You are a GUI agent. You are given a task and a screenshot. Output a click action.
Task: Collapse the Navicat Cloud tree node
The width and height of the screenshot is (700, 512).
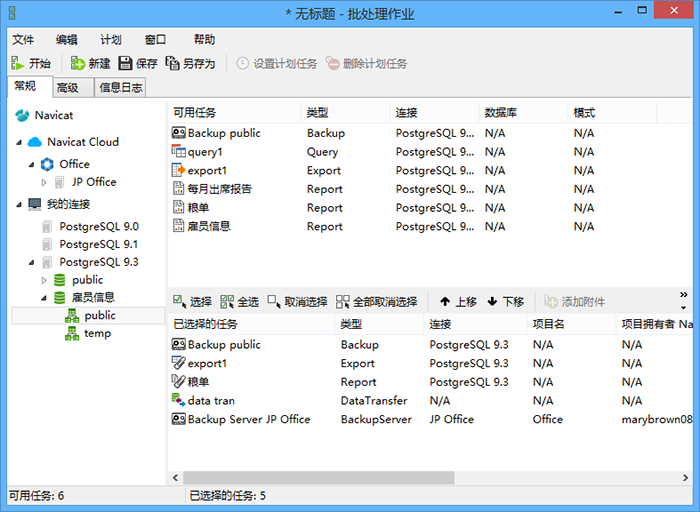pyautogui.click(x=18, y=142)
